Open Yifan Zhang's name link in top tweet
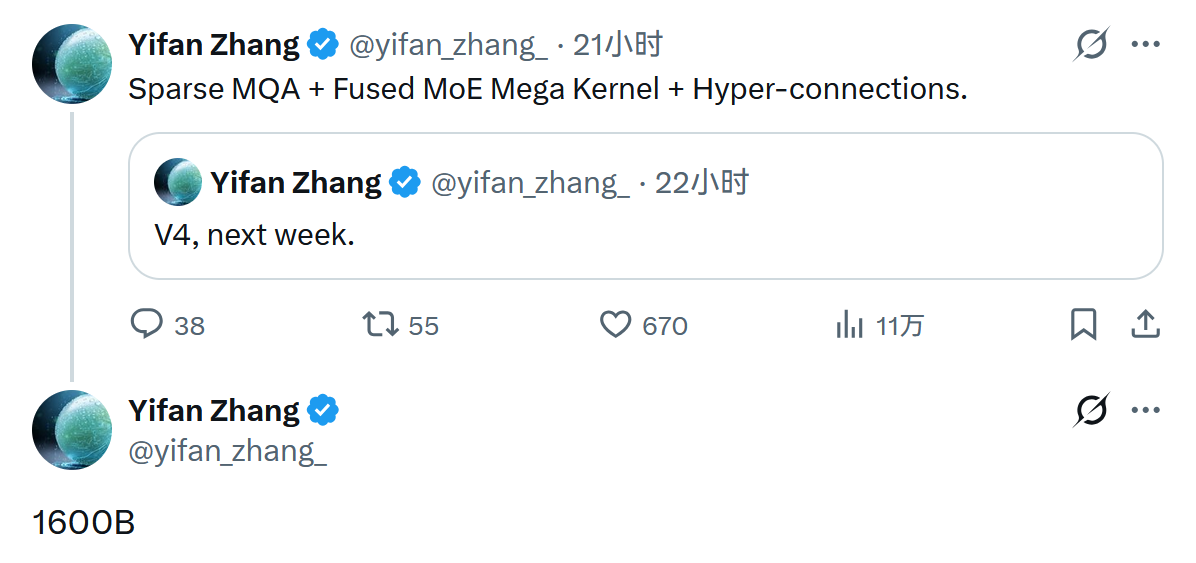 click(214, 45)
